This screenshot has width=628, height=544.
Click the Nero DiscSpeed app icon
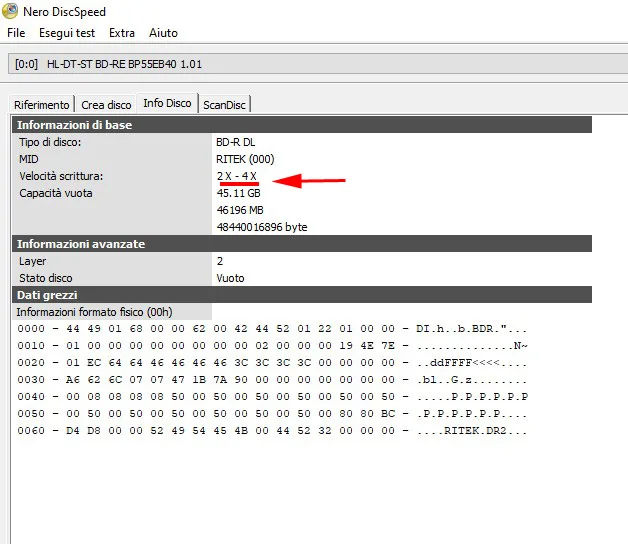(x=10, y=11)
